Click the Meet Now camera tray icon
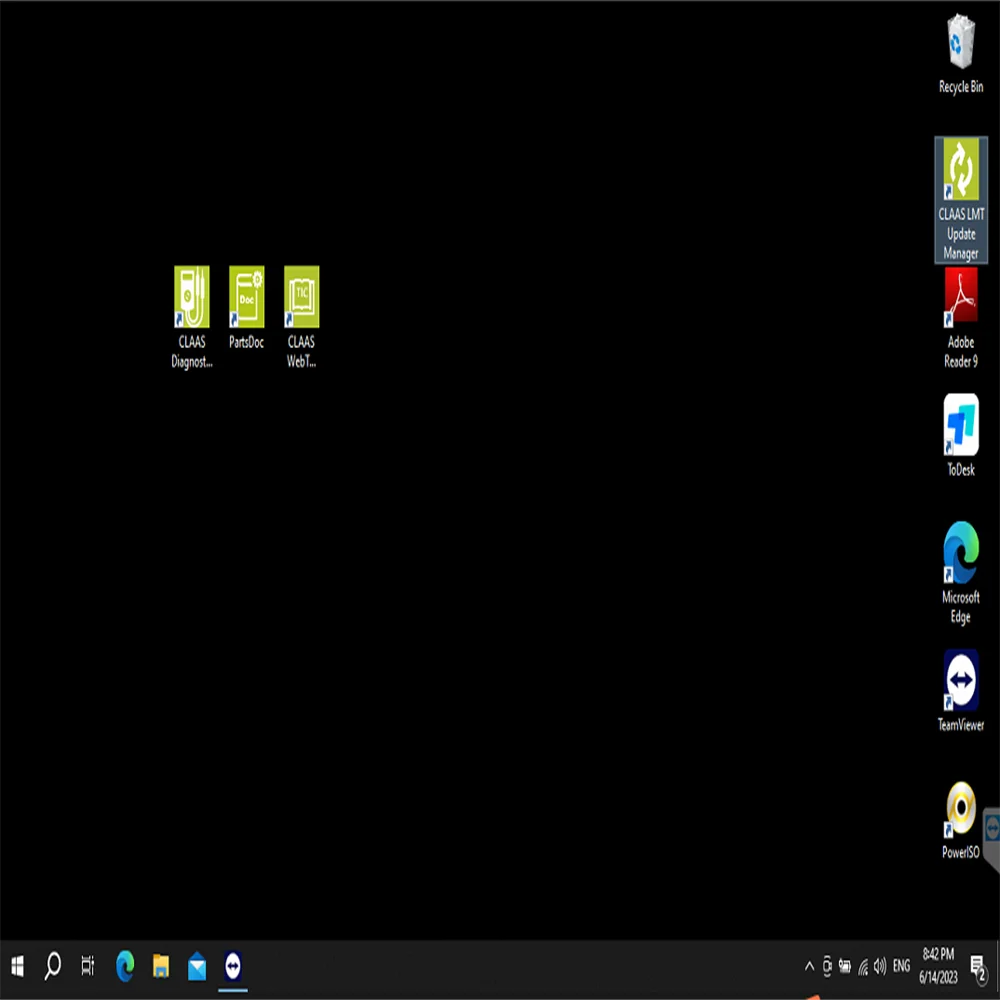The width and height of the screenshot is (1000, 1000). click(827, 966)
